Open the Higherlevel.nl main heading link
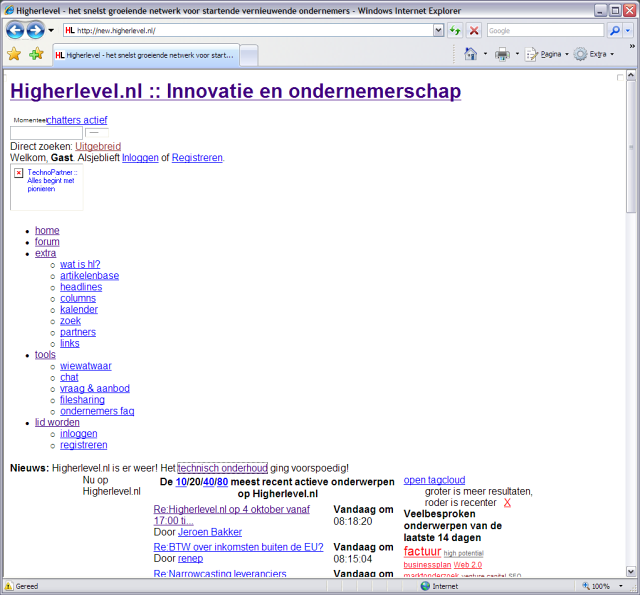 point(236,91)
